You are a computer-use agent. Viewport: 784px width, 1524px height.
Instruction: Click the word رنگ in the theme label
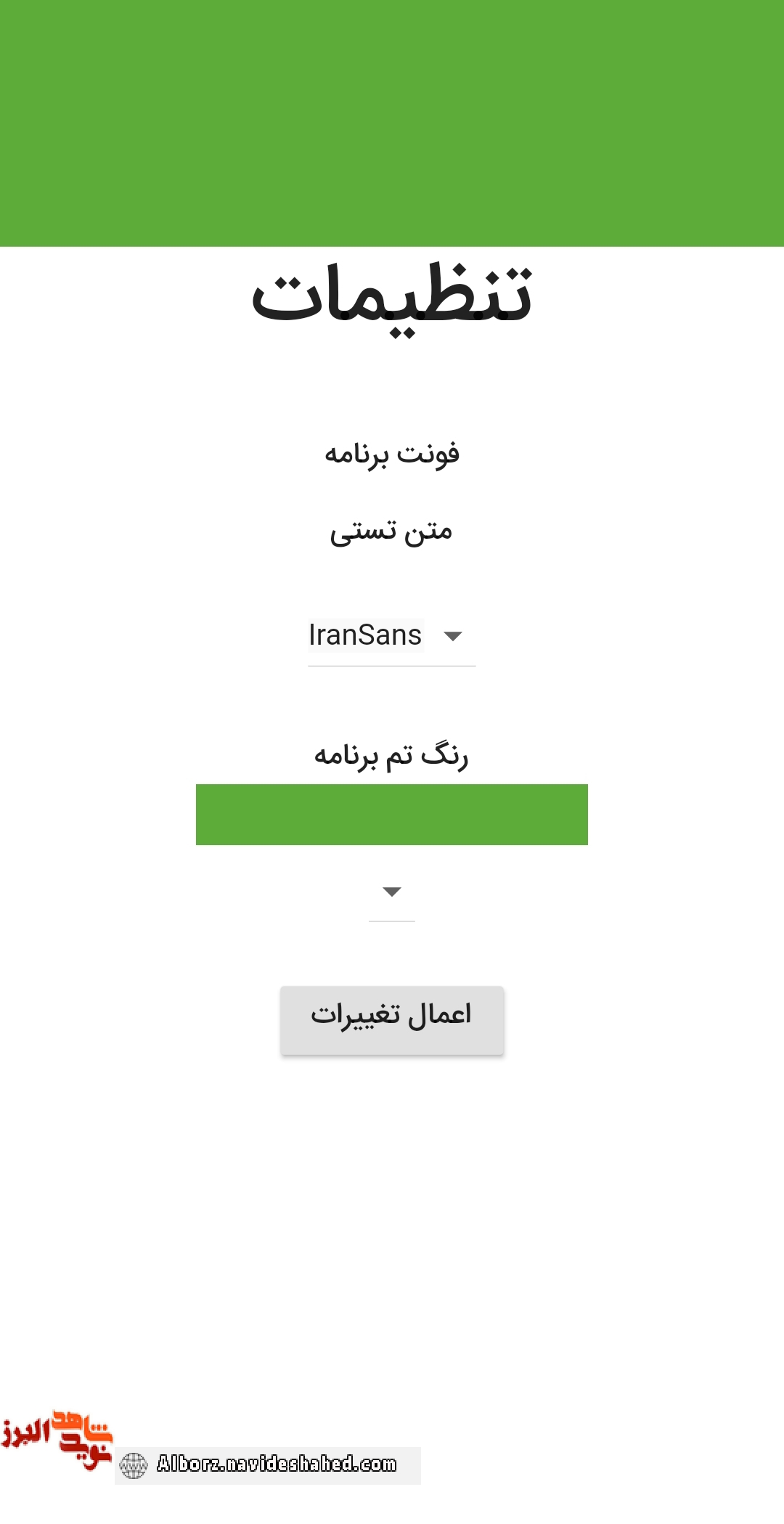coord(445,755)
